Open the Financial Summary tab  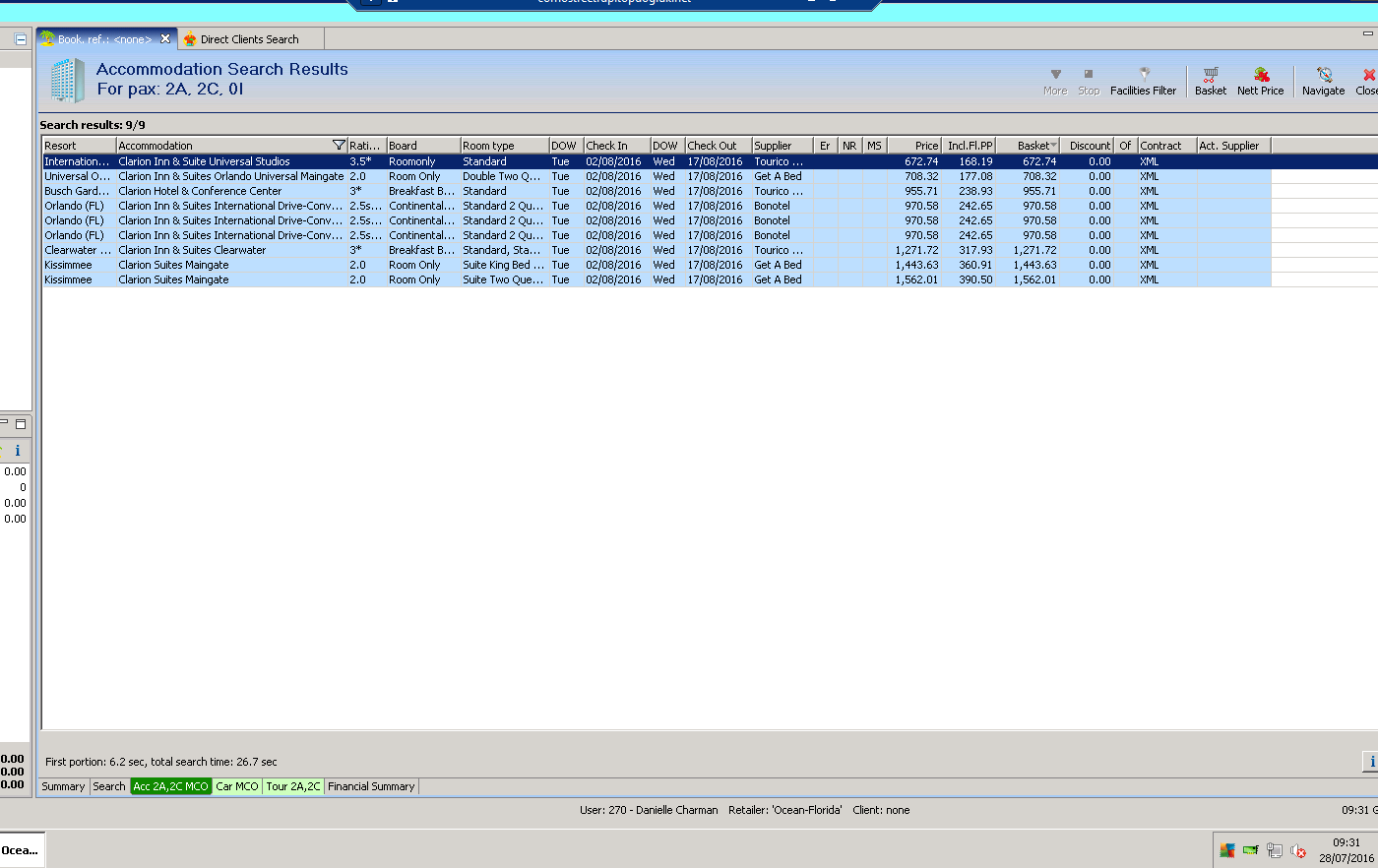point(371,786)
